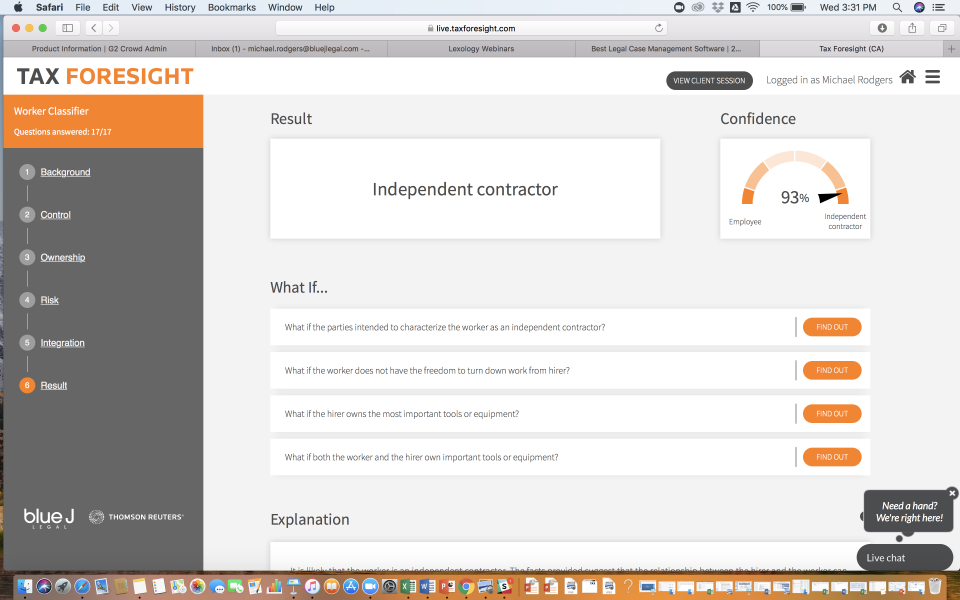
Task: Go back with Safari back arrow
Action: click(x=94, y=28)
